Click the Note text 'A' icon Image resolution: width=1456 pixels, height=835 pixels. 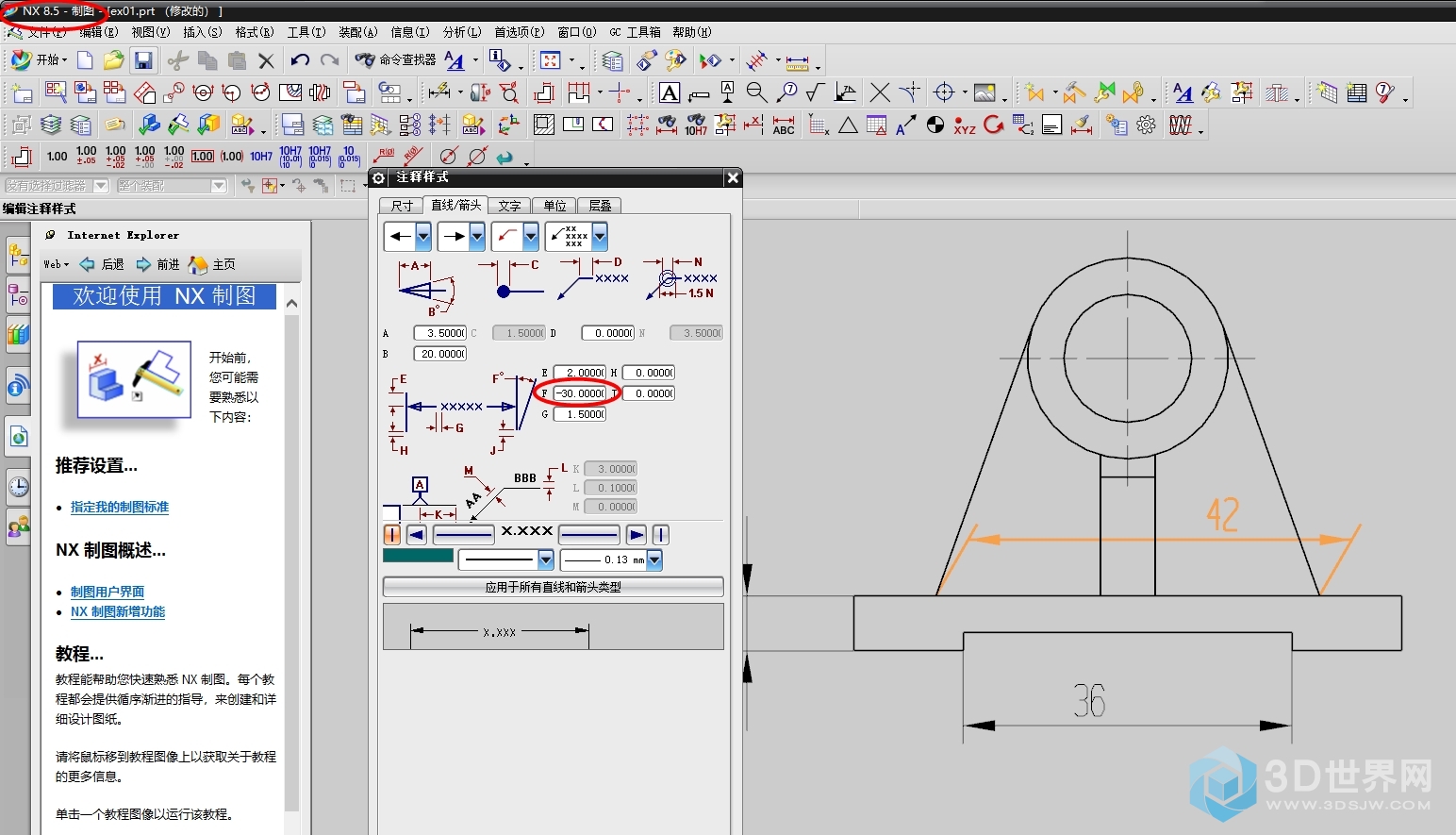click(x=670, y=92)
